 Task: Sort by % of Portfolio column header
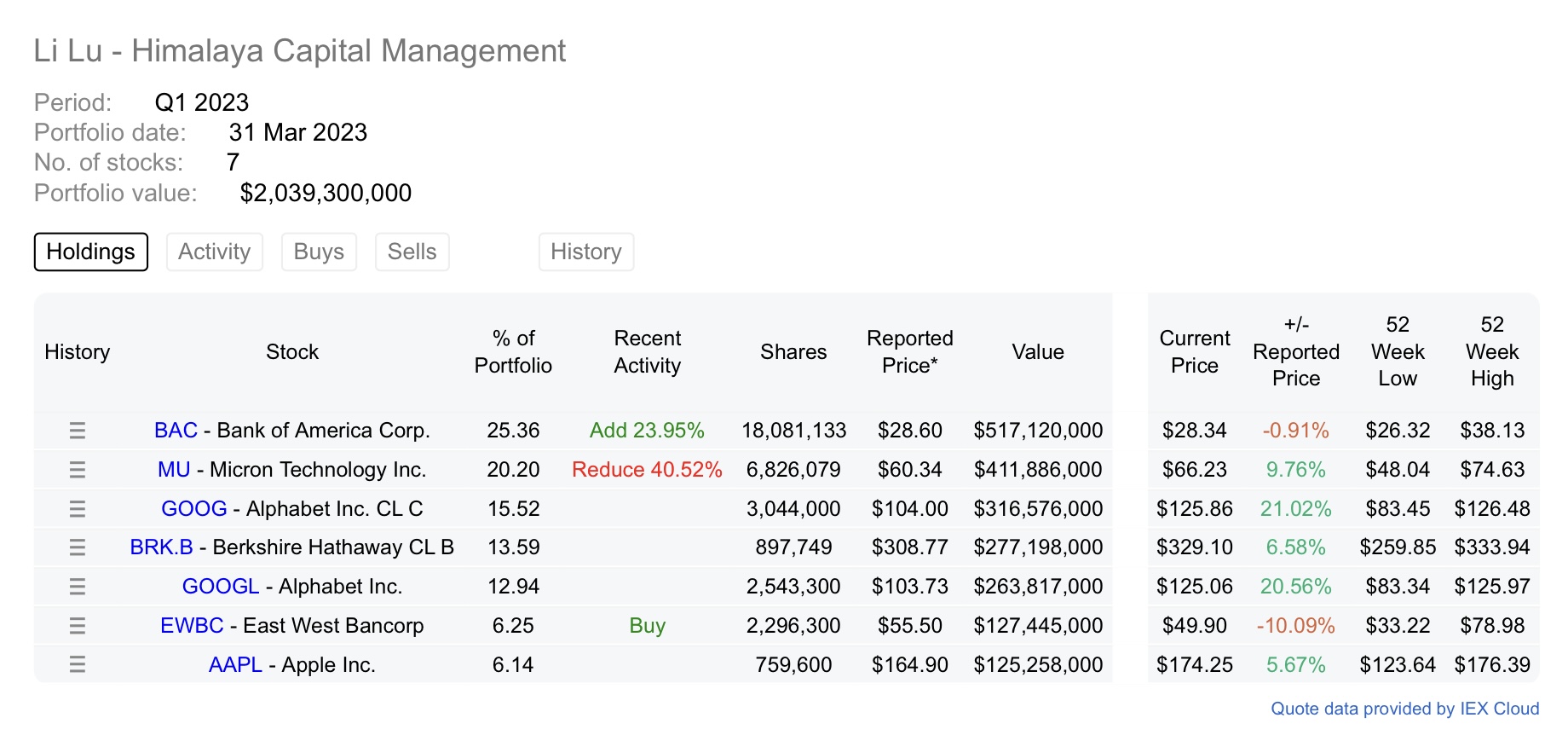pos(513,352)
